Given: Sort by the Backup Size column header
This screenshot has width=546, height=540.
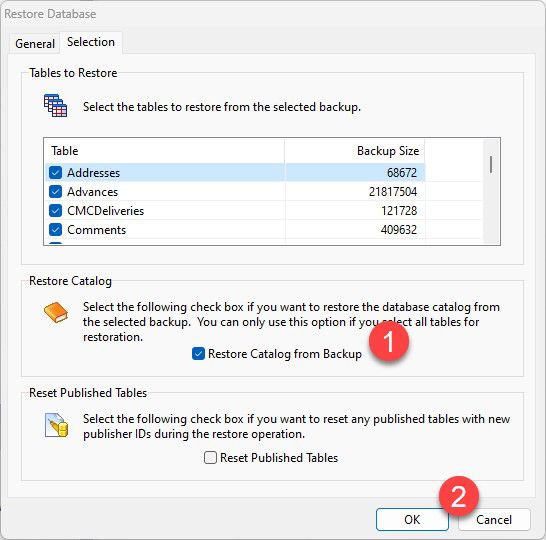Looking at the screenshot, I should [x=355, y=151].
